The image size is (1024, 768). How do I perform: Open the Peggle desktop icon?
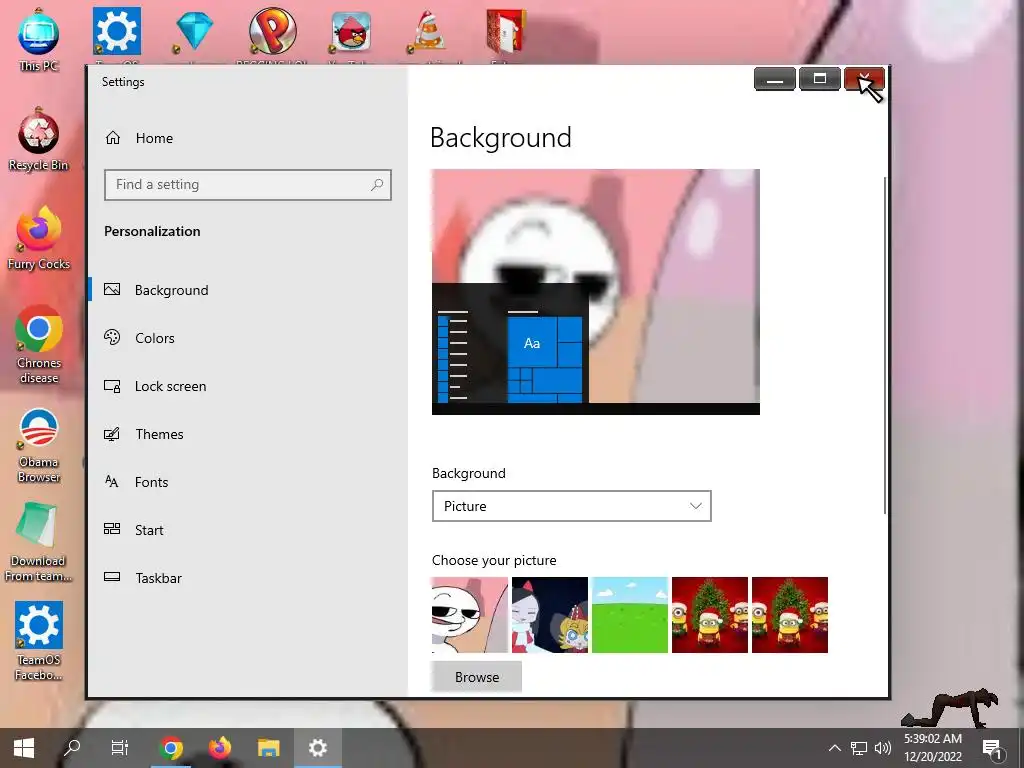pos(272,31)
